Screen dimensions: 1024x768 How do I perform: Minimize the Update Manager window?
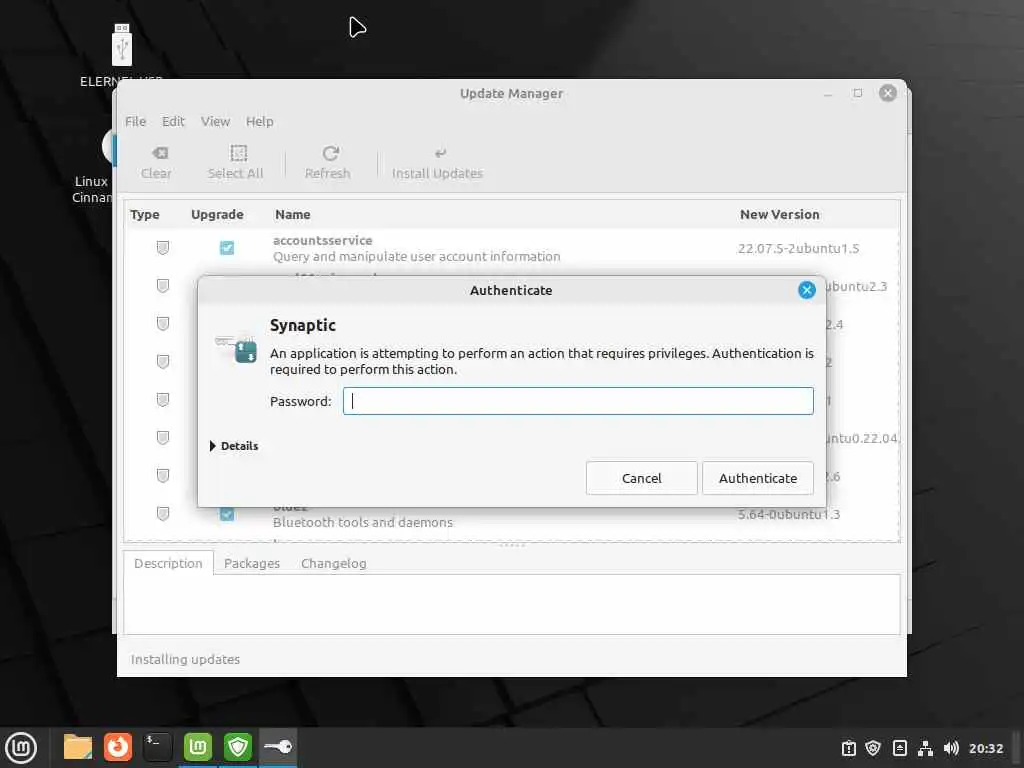coord(828,94)
